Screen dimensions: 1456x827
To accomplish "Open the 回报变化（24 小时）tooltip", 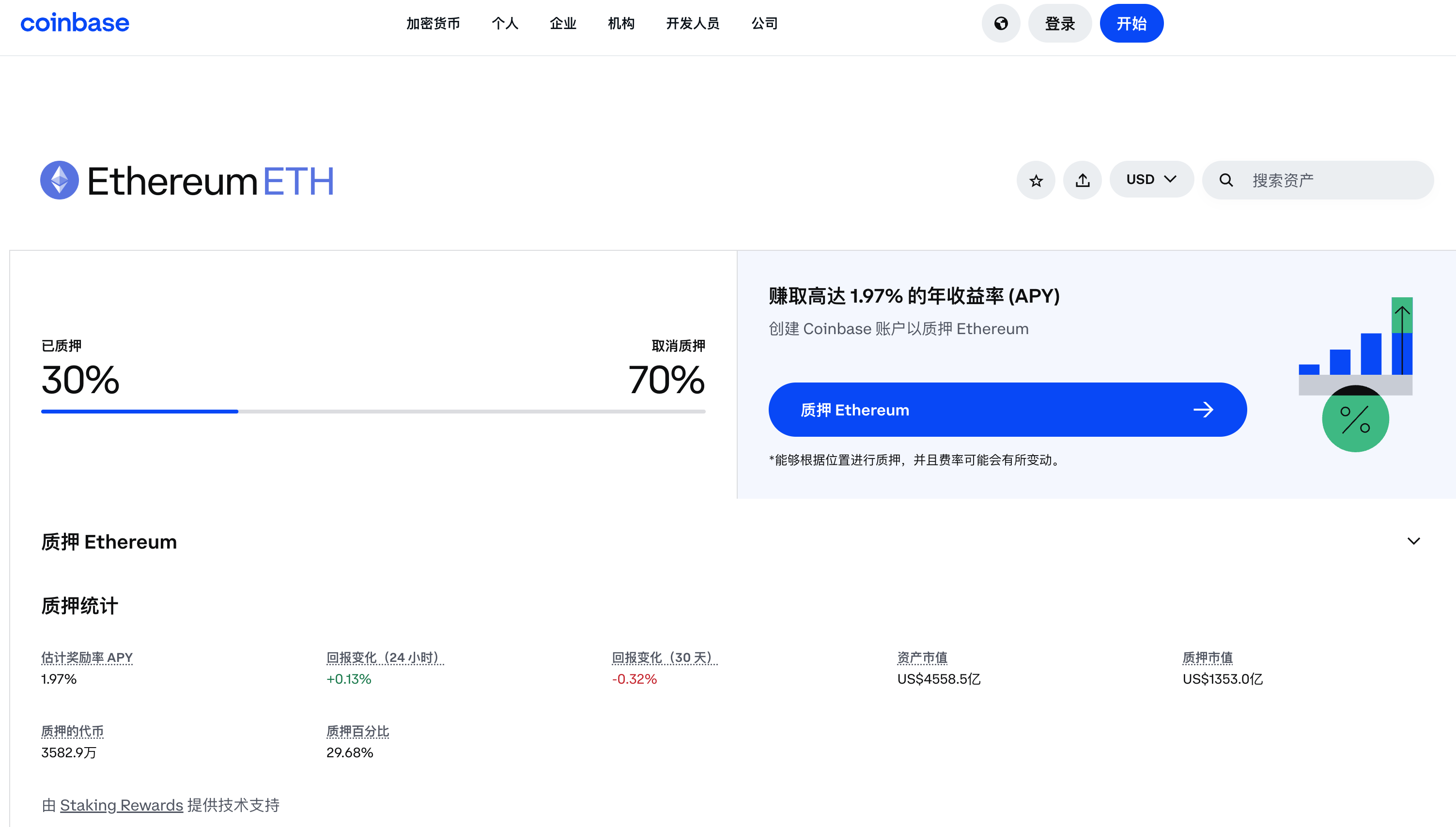I will coord(384,657).
